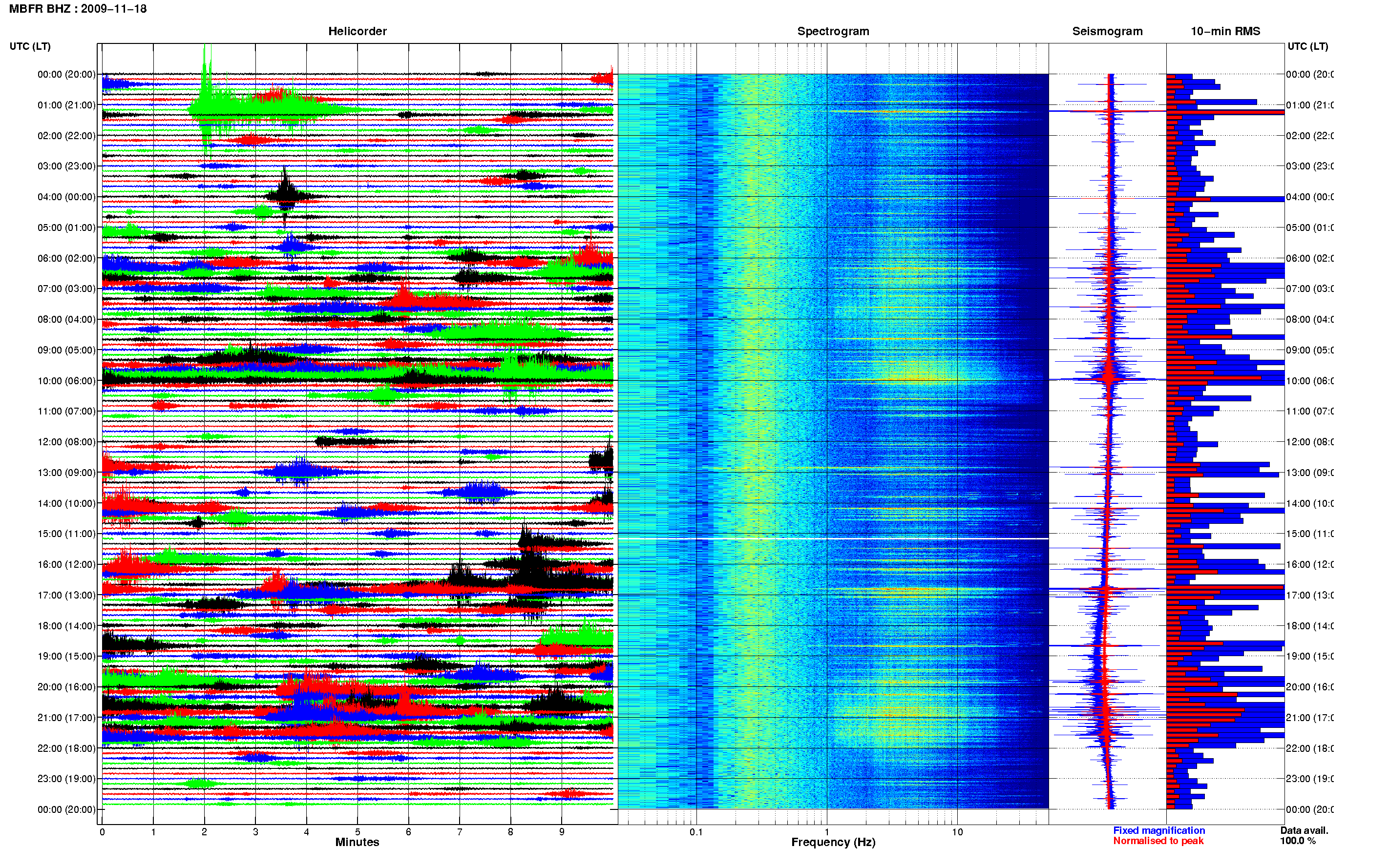Viewport: 1389px width, 868px height.
Task: Click UTC (LT) label beside the Helicorder
Action: (30, 46)
